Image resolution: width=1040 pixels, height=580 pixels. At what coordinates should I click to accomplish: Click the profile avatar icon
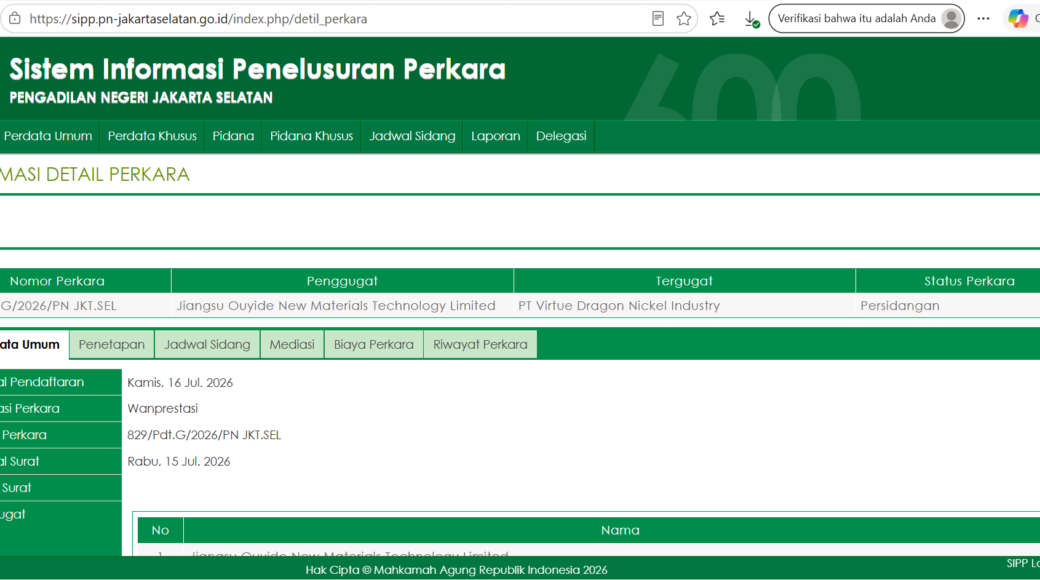pyautogui.click(x=951, y=19)
